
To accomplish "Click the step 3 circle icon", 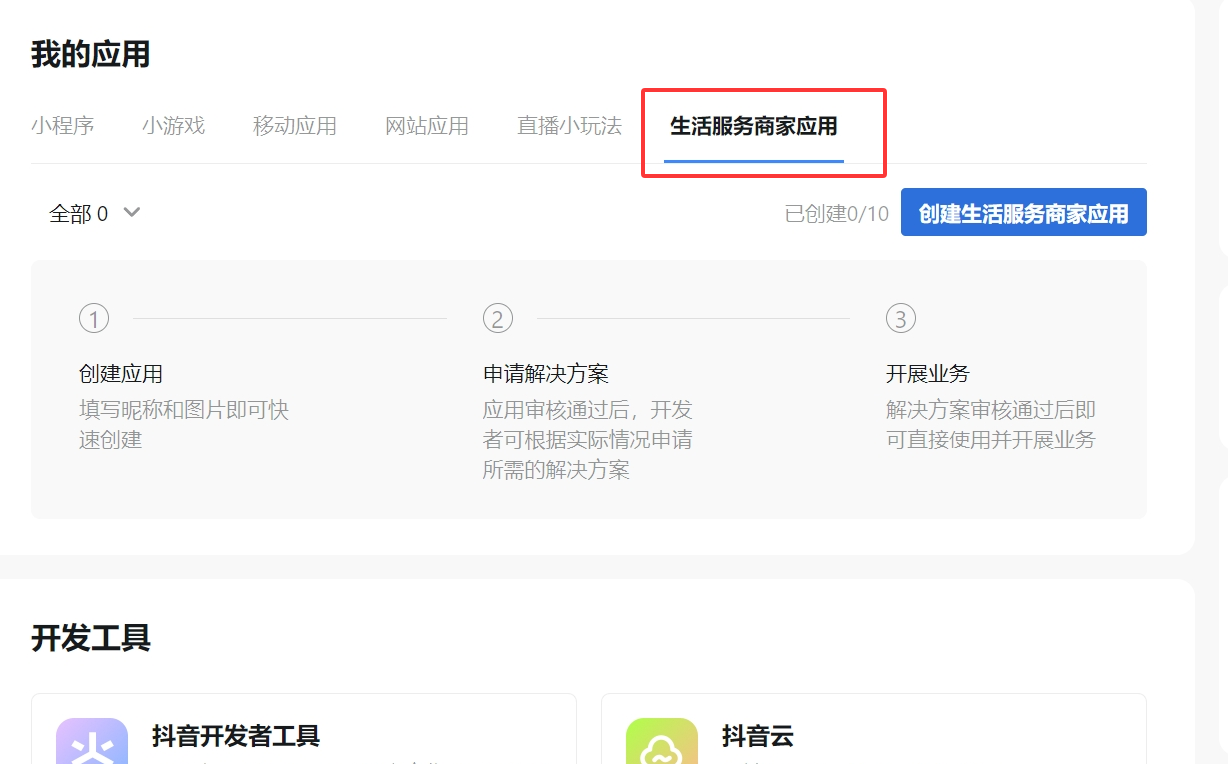I will (x=901, y=319).
